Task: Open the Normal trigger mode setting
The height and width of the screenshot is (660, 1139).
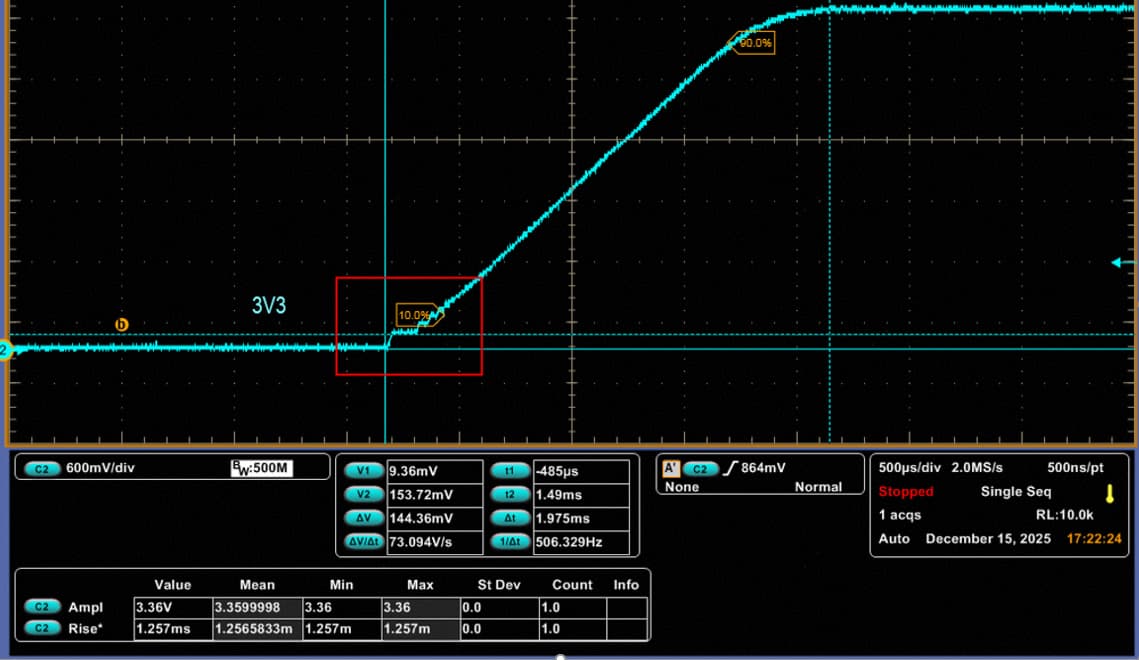Action: coord(818,487)
